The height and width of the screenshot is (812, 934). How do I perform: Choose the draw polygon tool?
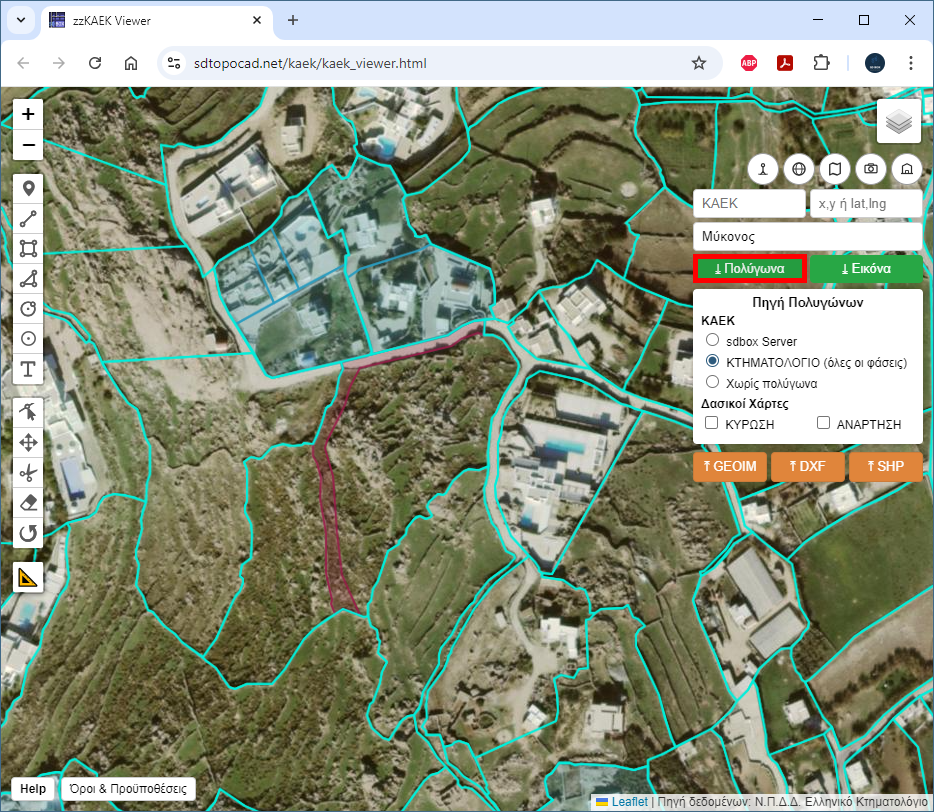point(28,279)
